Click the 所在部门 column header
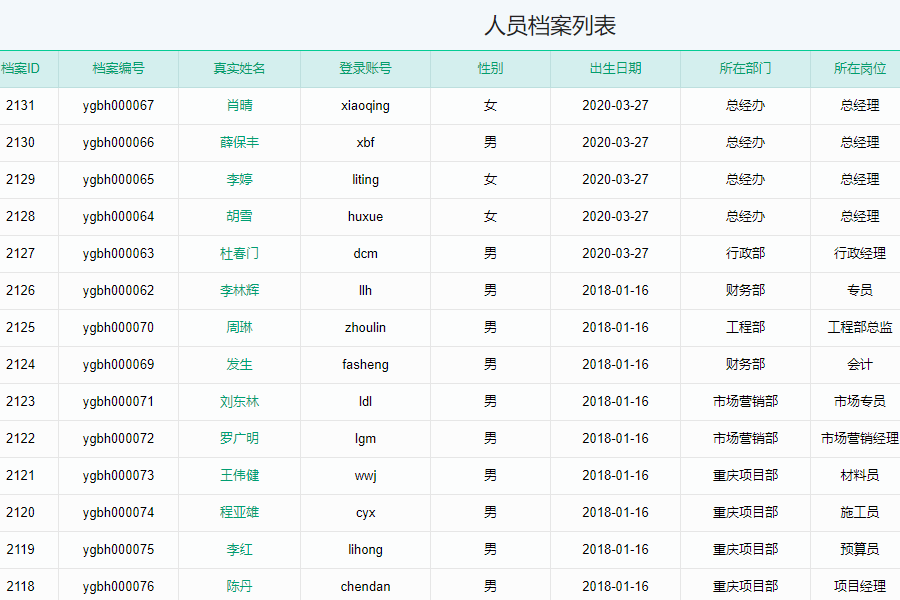Image resolution: width=900 pixels, height=600 pixels. [x=745, y=69]
